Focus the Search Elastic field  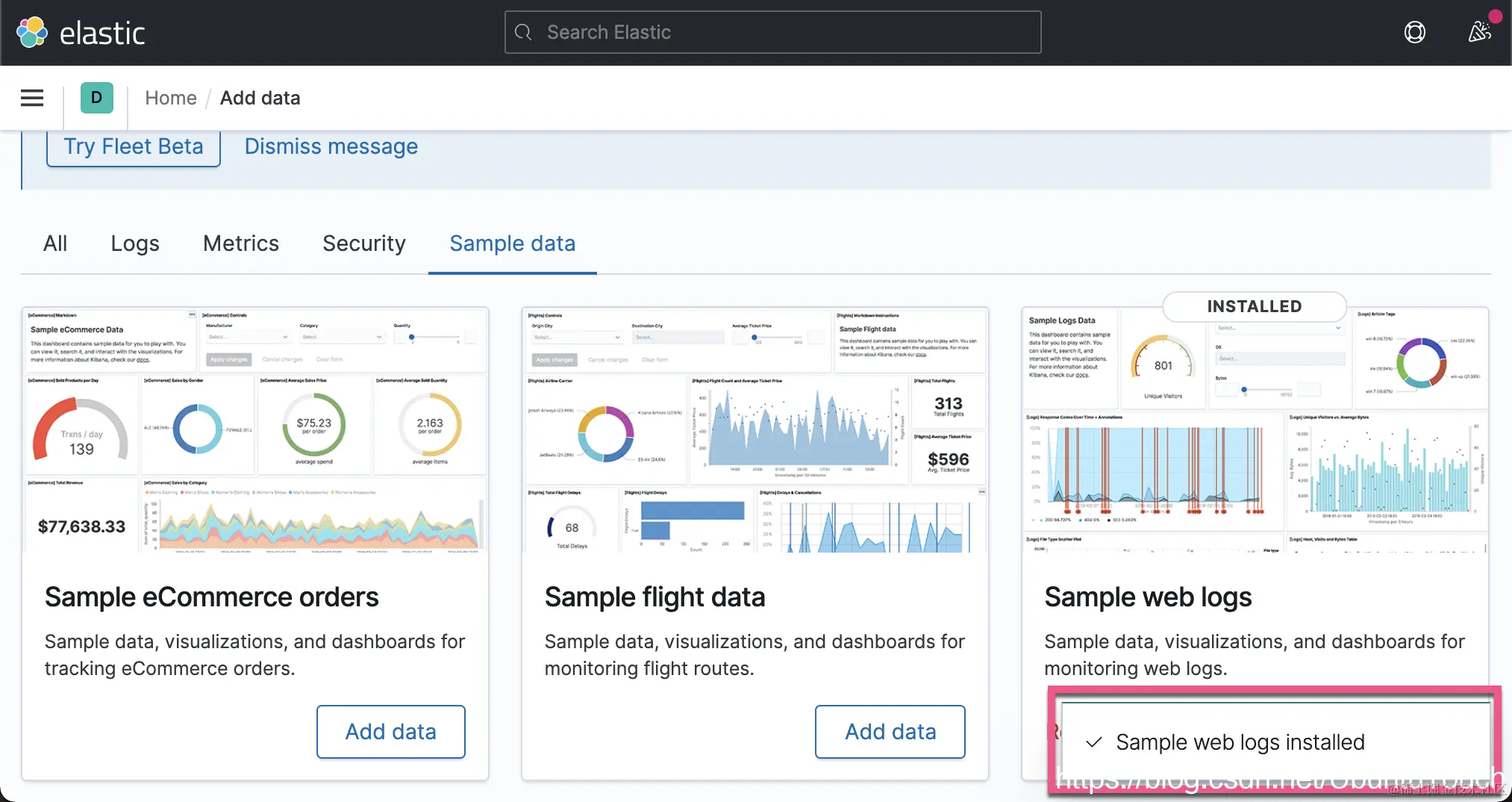772,32
